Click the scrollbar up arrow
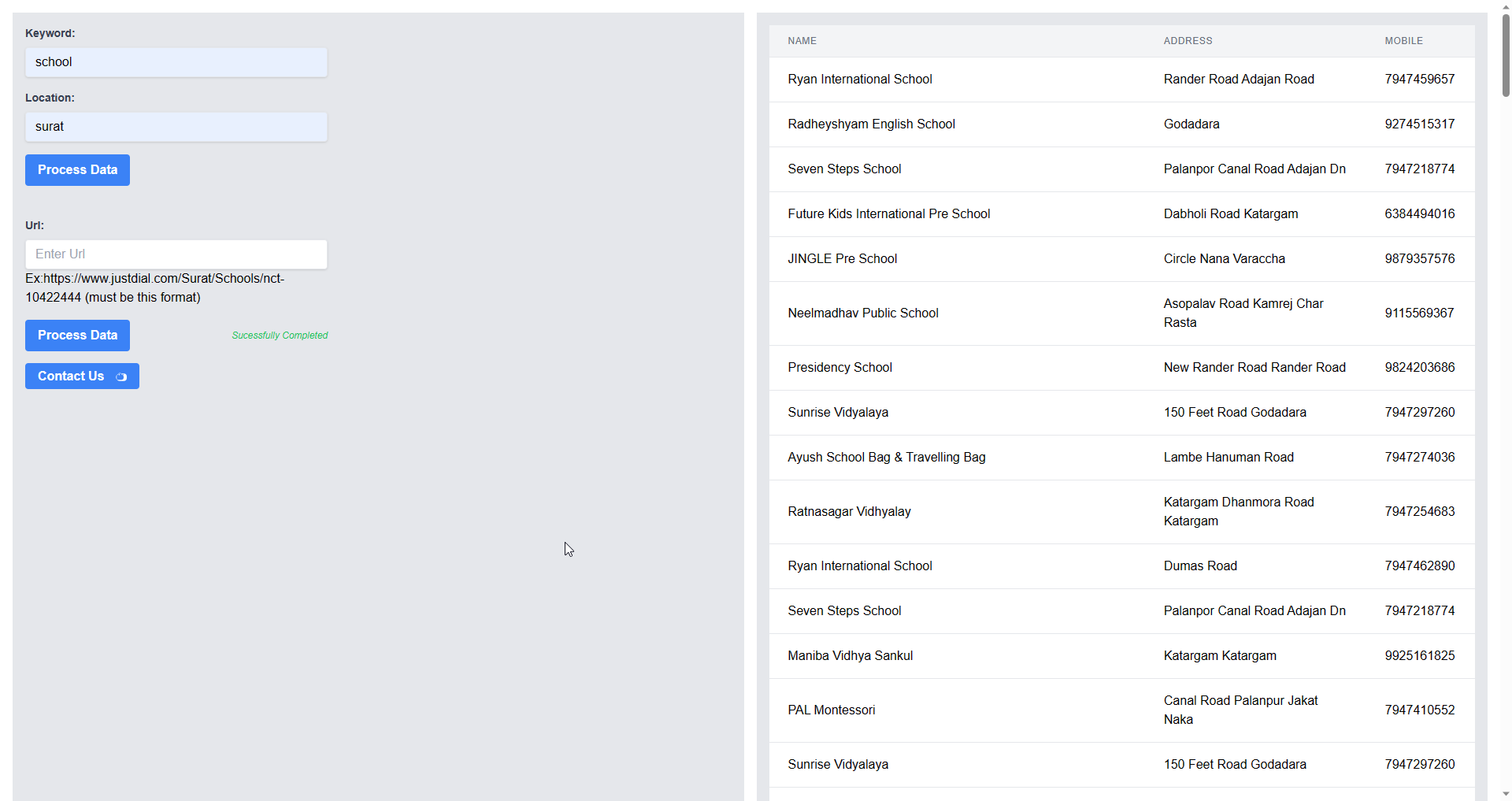Viewport: 1512px width, 801px height. [x=1506, y=6]
